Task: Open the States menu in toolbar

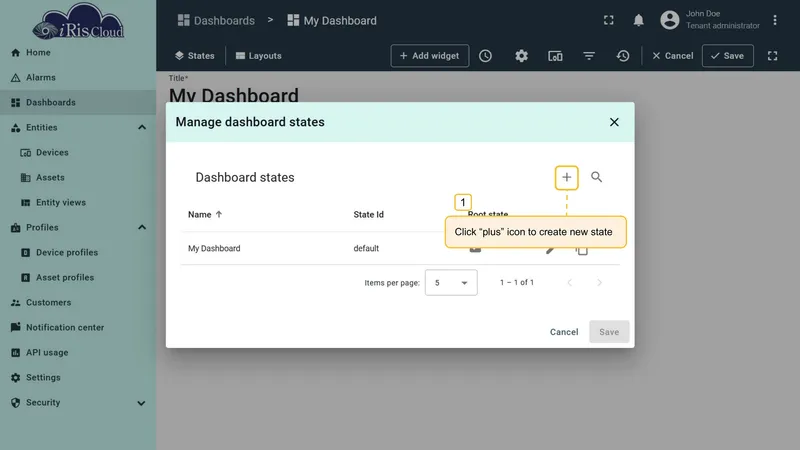Action: point(194,56)
